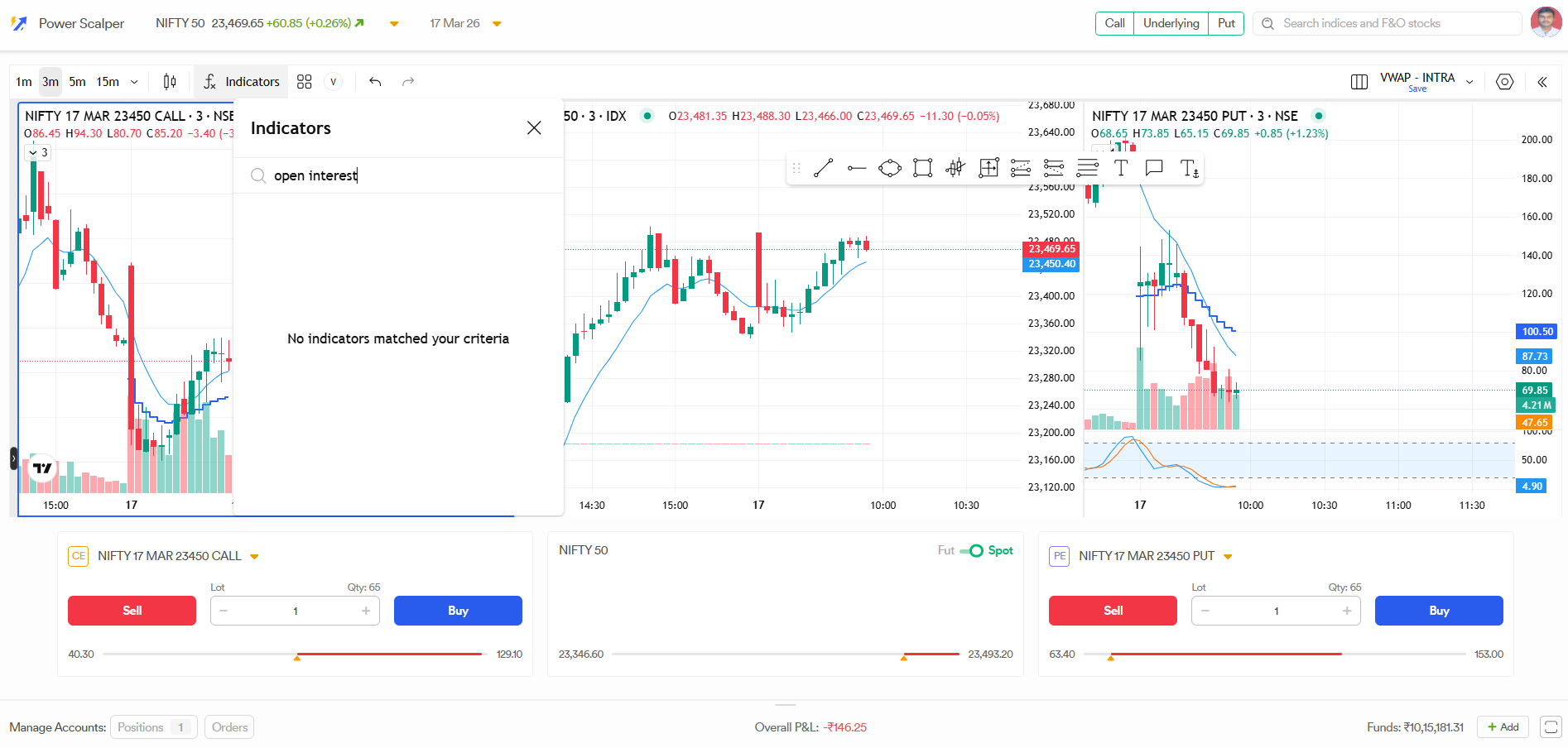Select the ellipse drawing tool
Image resolution: width=1568 pixels, height=748 pixels.
click(889, 169)
